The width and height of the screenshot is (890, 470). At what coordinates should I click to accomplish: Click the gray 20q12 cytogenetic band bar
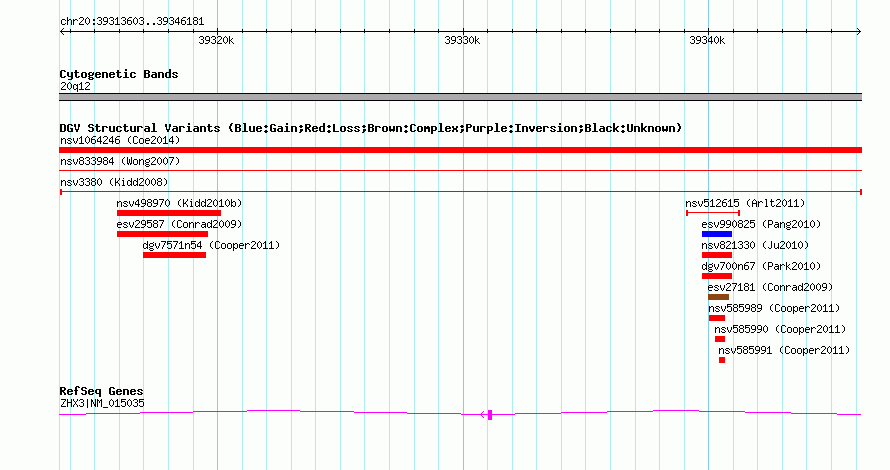tap(460, 97)
